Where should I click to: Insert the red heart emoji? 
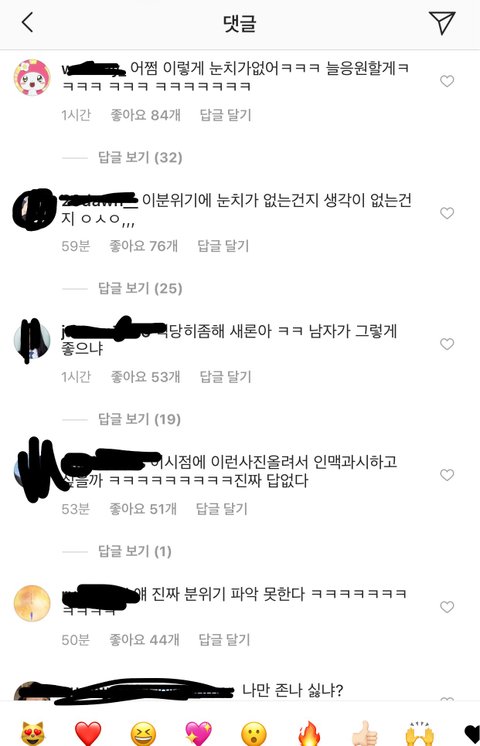(88, 733)
